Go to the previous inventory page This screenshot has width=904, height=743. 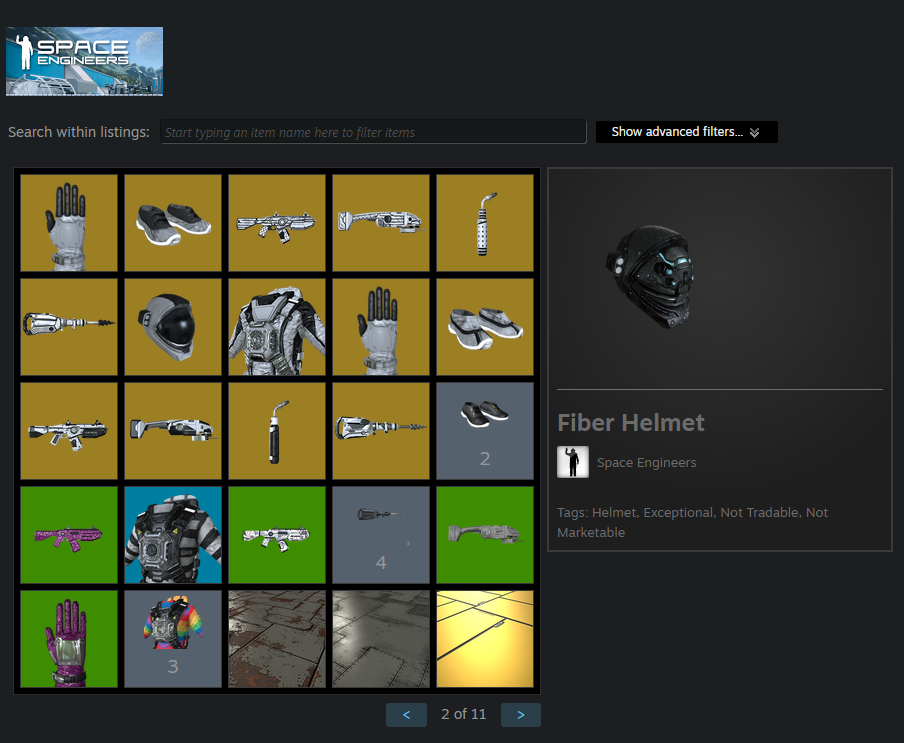click(406, 715)
